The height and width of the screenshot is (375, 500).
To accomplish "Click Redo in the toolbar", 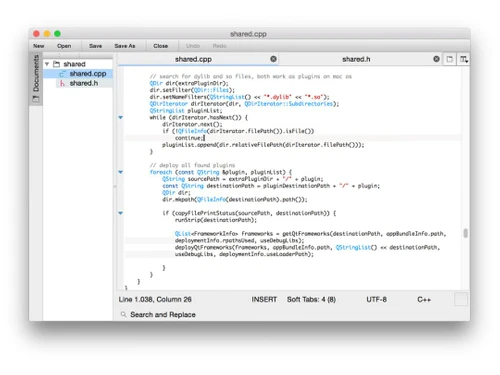I will click(x=219, y=46).
